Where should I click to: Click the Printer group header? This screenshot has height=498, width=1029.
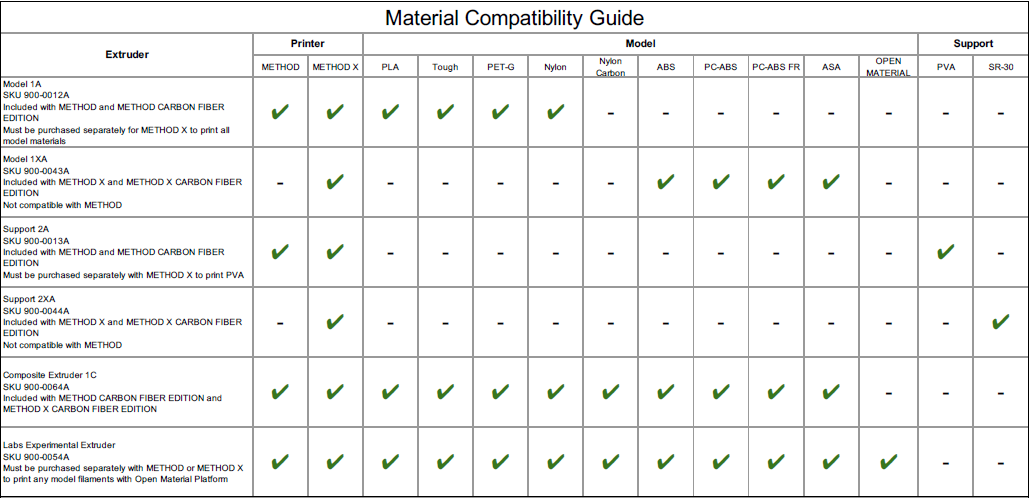click(307, 44)
